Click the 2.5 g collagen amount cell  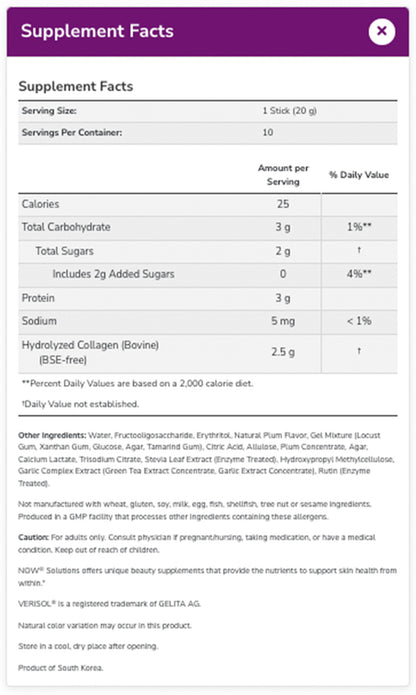click(x=283, y=352)
